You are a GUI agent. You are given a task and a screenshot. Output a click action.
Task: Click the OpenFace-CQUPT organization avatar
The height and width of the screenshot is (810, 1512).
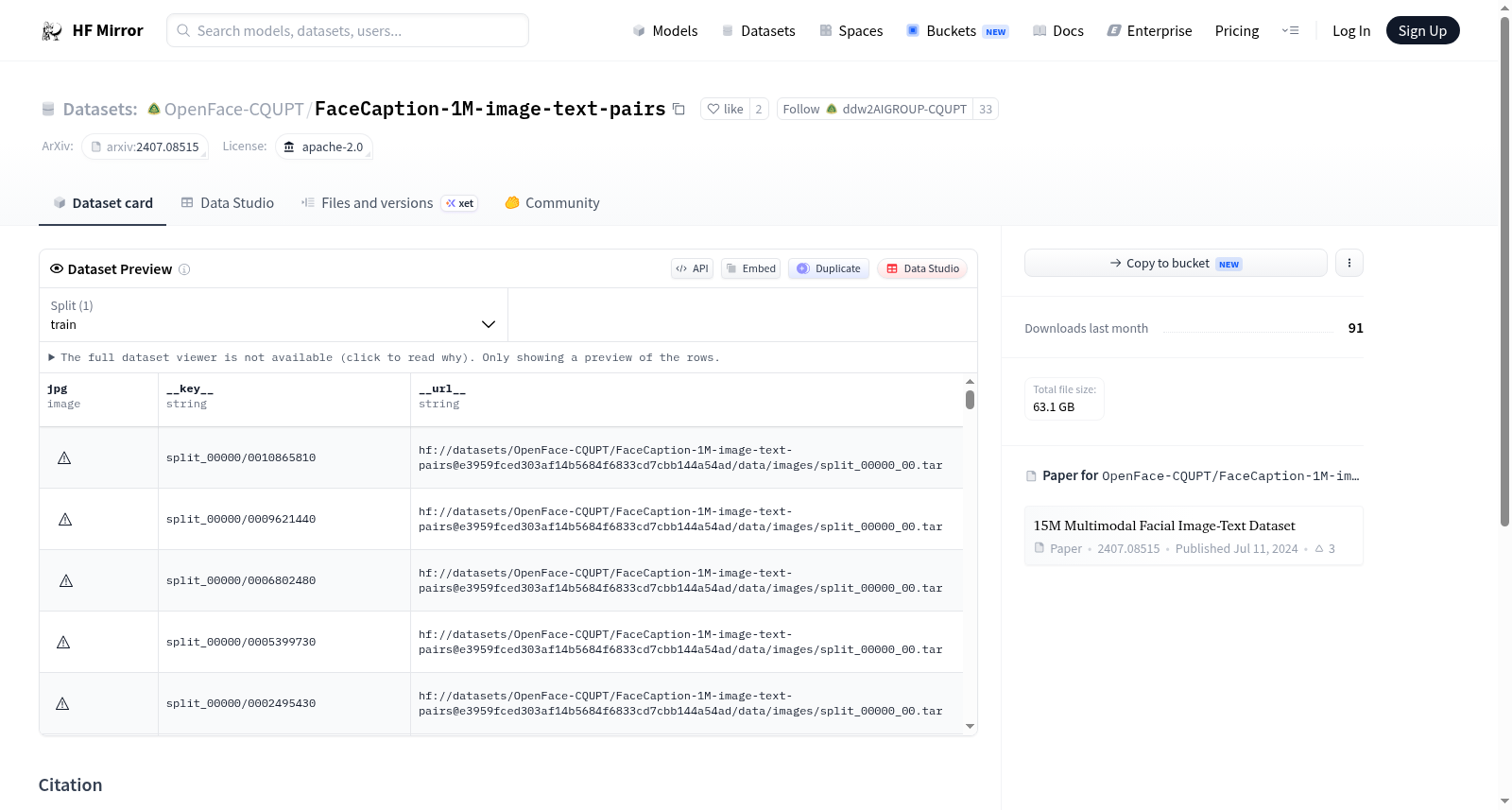[154, 109]
